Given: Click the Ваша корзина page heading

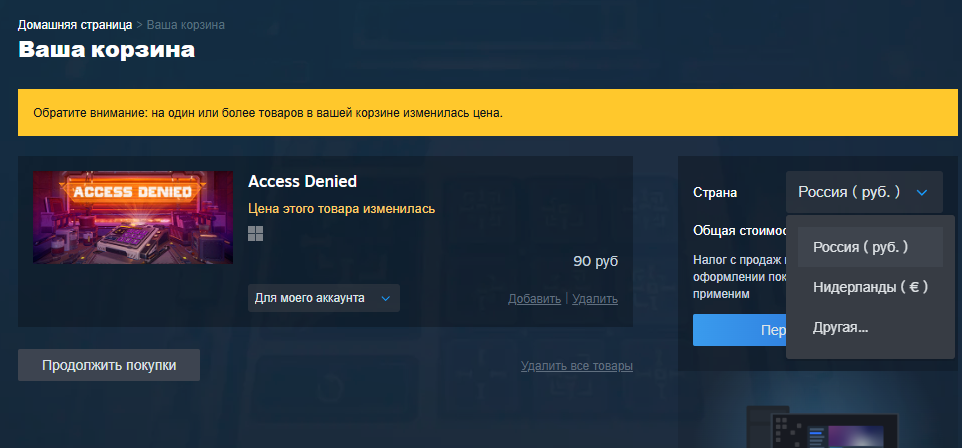Looking at the screenshot, I should click(x=107, y=50).
